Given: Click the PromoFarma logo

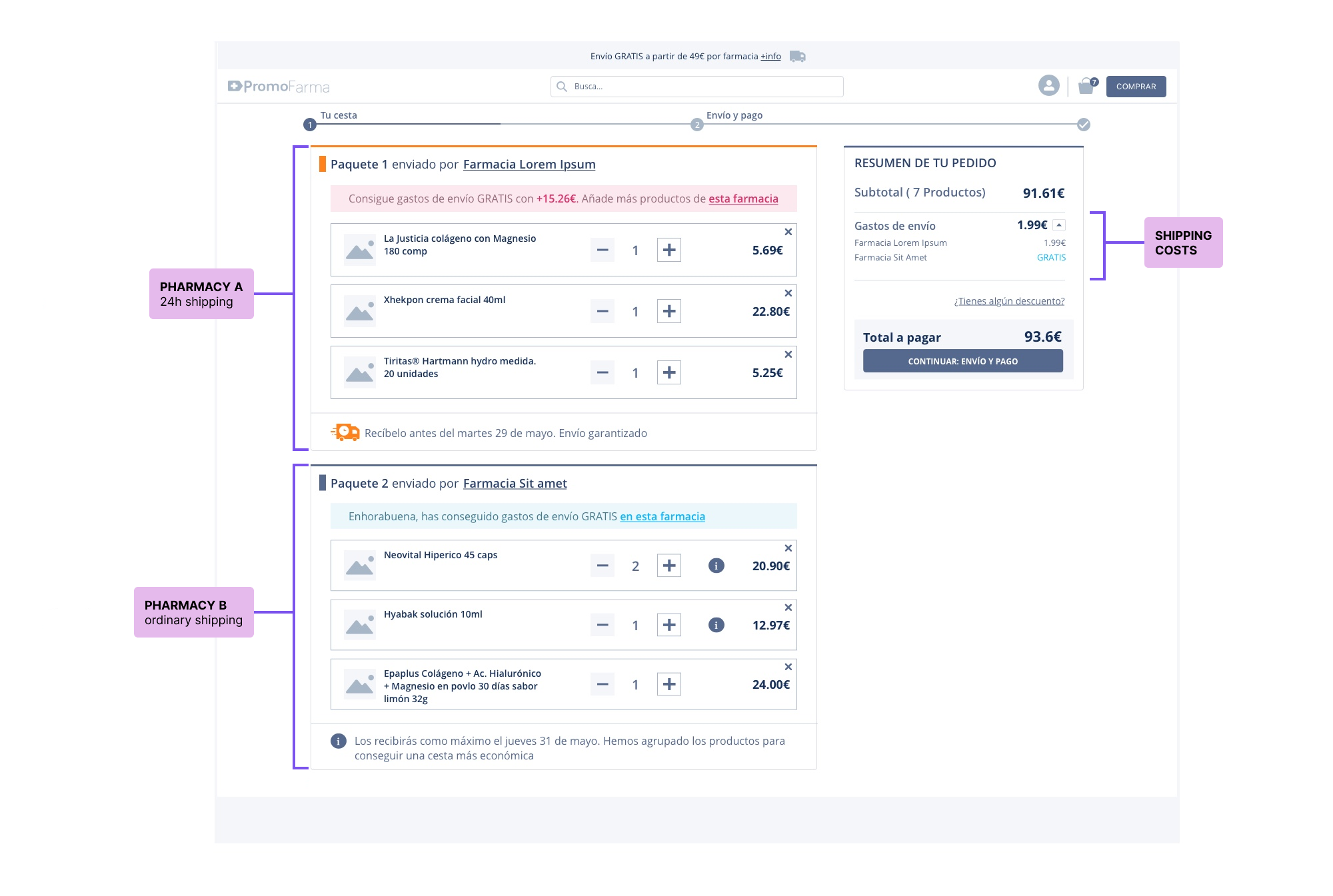Looking at the screenshot, I should (279, 87).
